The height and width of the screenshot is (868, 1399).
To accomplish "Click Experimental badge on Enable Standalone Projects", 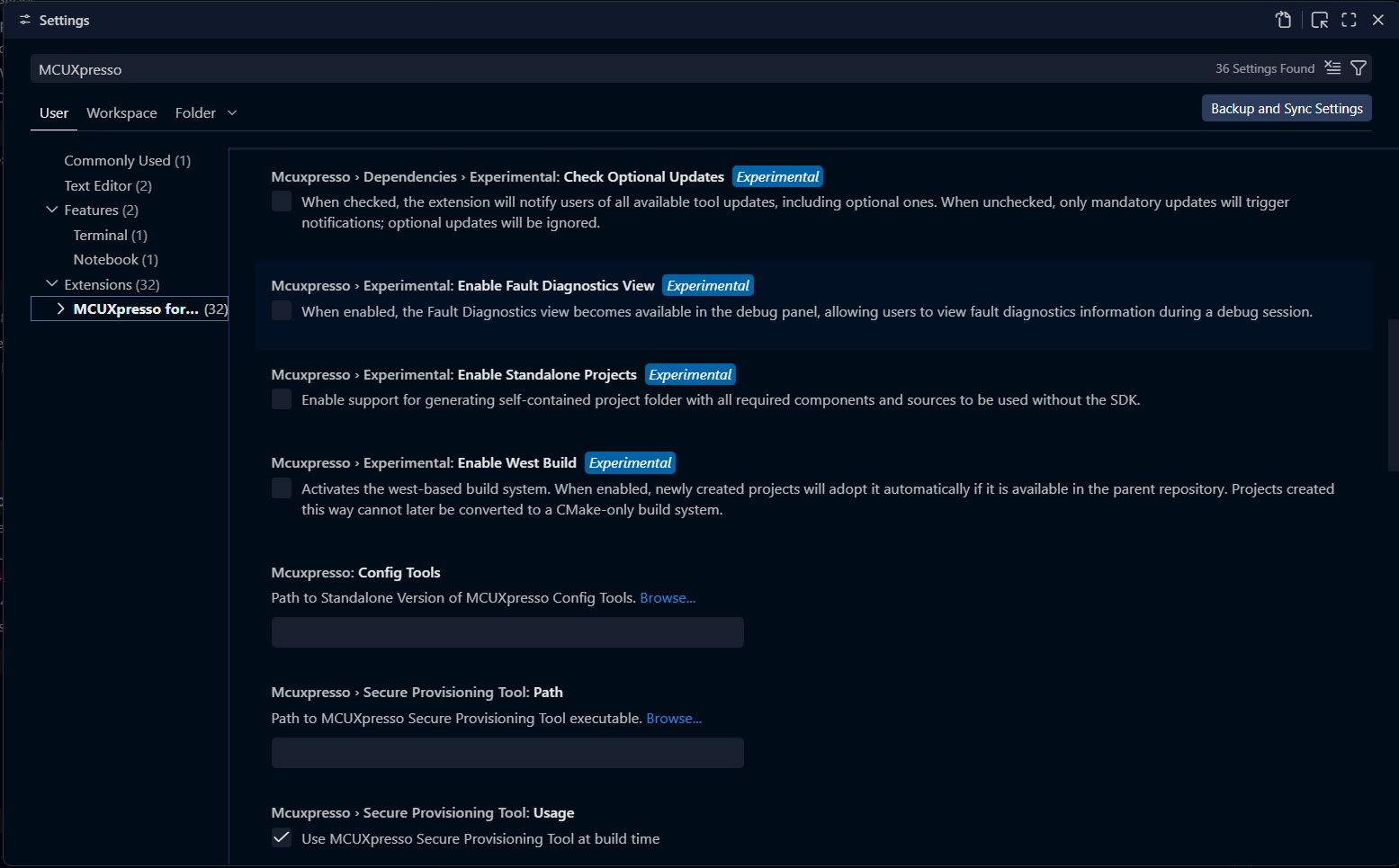I will click(691, 375).
